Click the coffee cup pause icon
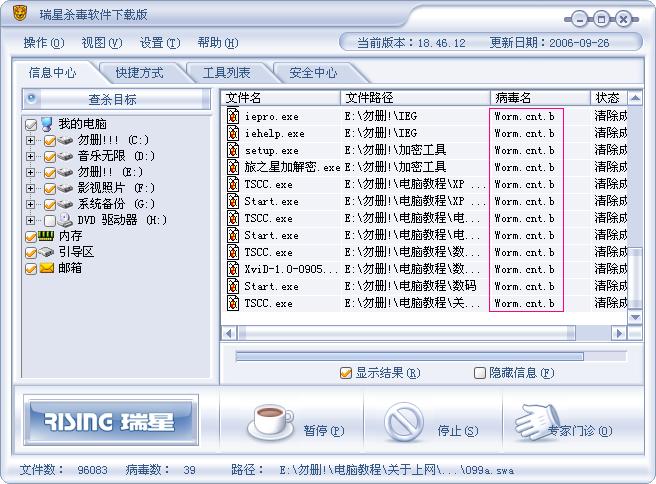Viewport: 656px width, 484px height. point(270,422)
